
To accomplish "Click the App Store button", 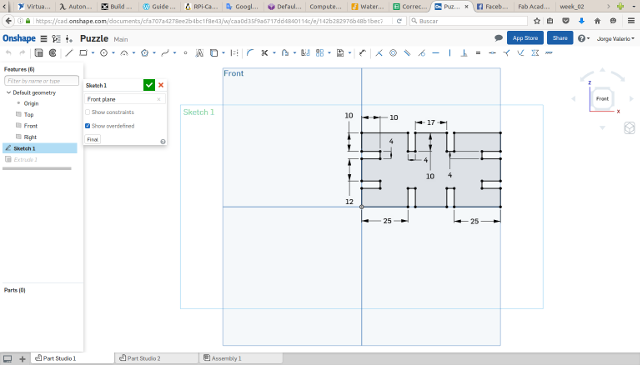I will [525, 38].
